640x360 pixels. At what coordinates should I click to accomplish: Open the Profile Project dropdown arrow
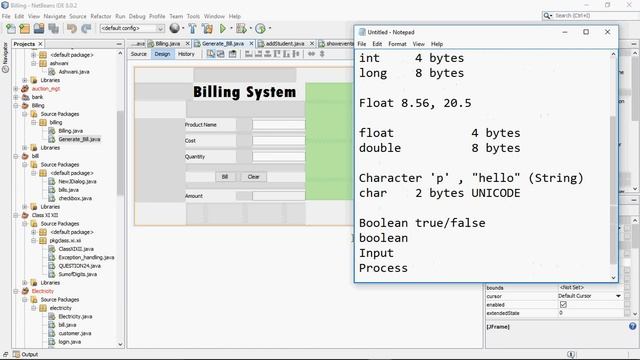(270, 28)
